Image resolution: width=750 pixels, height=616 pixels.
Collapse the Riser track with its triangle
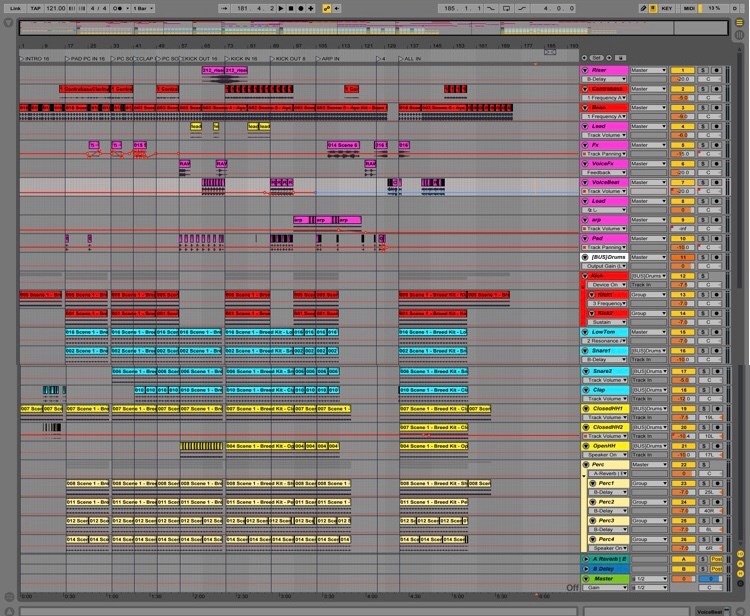click(x=585, y=70)
